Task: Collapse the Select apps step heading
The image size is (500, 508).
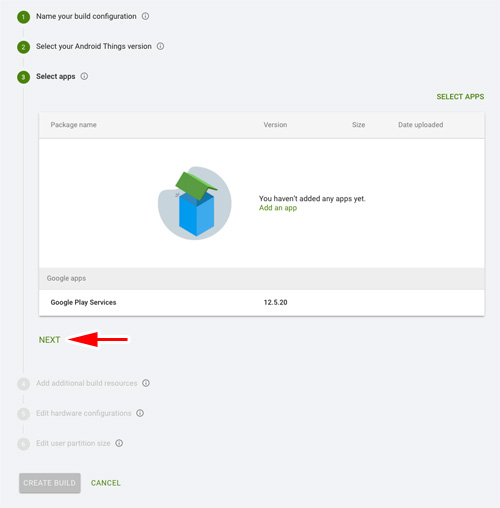Action: [56, 76]
